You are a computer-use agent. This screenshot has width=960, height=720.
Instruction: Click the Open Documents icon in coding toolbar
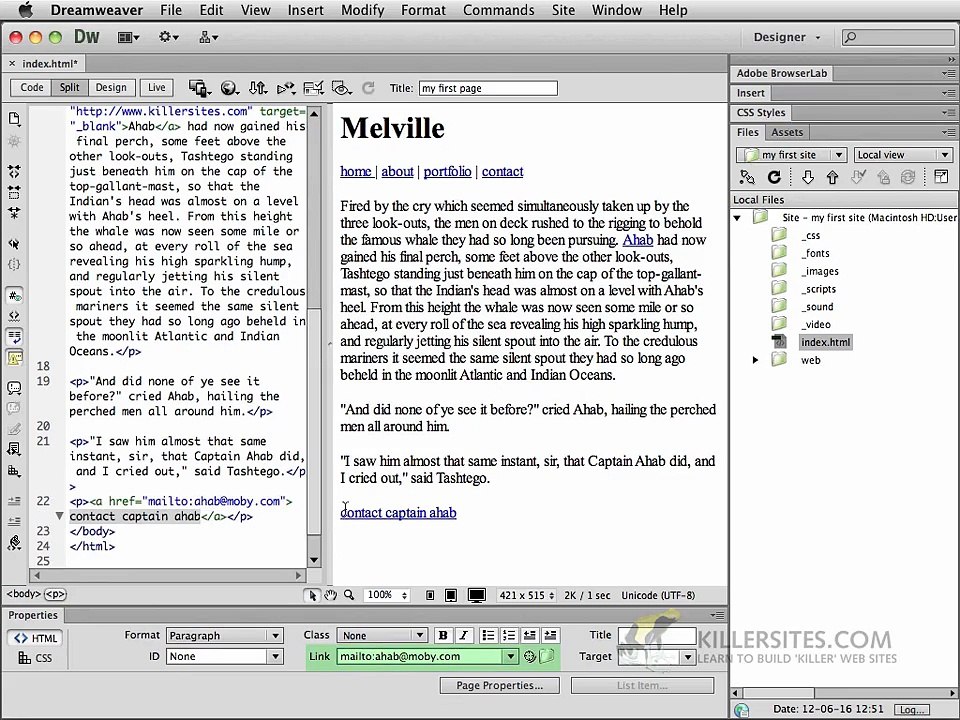click(x=14, y=119)
